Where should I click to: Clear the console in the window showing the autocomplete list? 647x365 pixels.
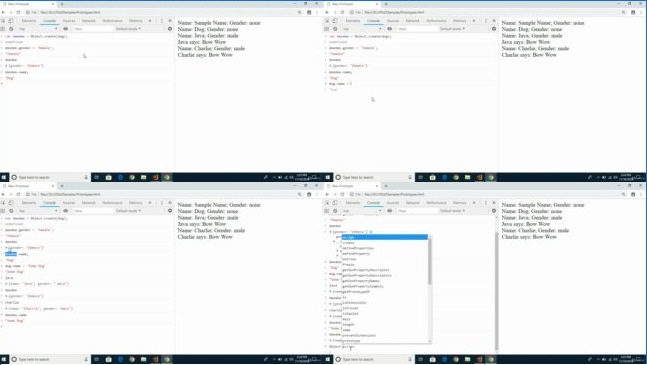coord(335,211)
